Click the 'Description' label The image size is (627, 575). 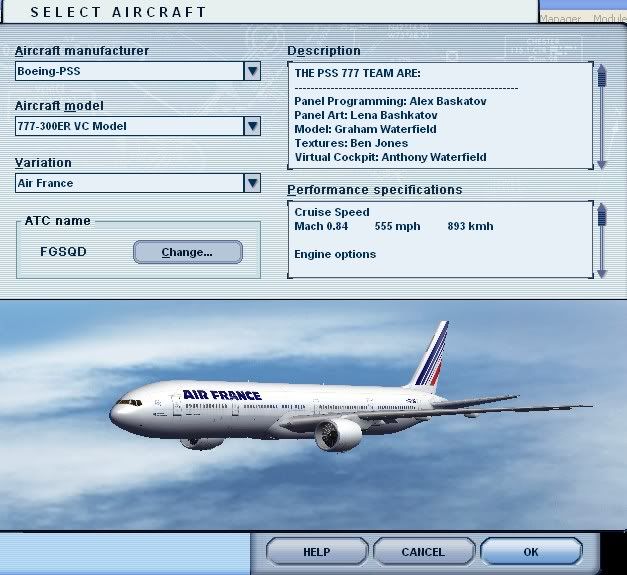point(324,51)
